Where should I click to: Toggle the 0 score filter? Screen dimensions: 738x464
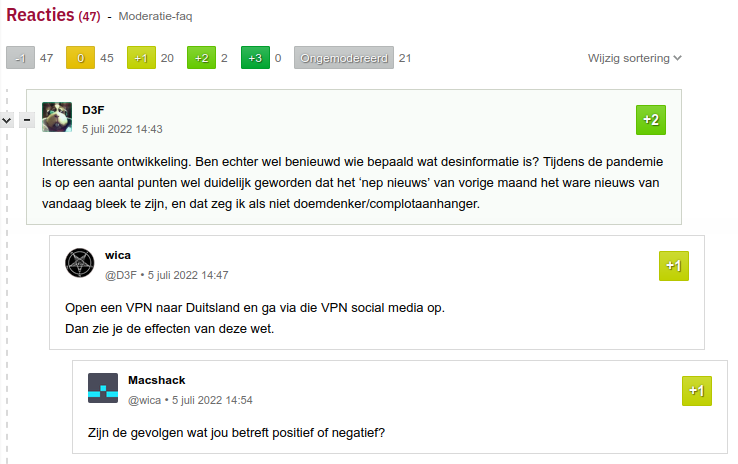80,58
